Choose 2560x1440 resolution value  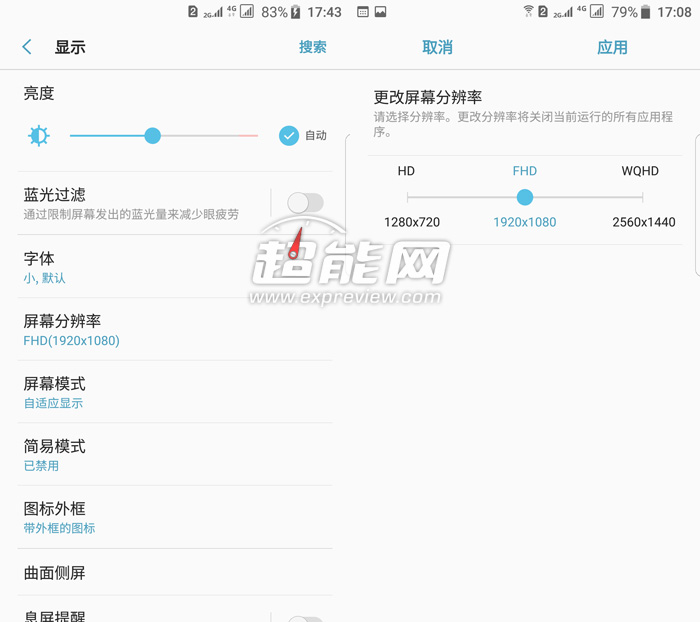click(x=644, y=222)
